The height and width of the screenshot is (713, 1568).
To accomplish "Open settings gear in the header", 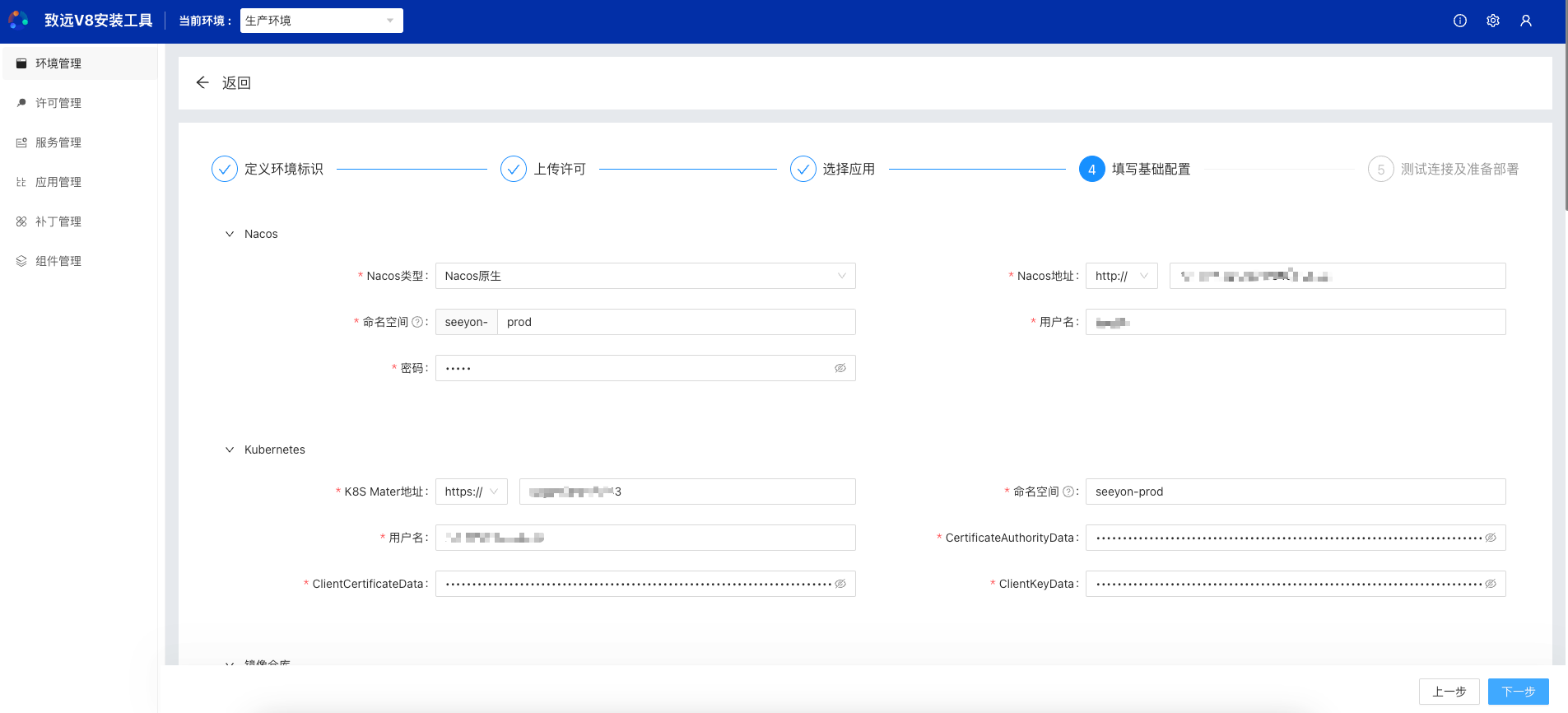I will (1492, 21).
